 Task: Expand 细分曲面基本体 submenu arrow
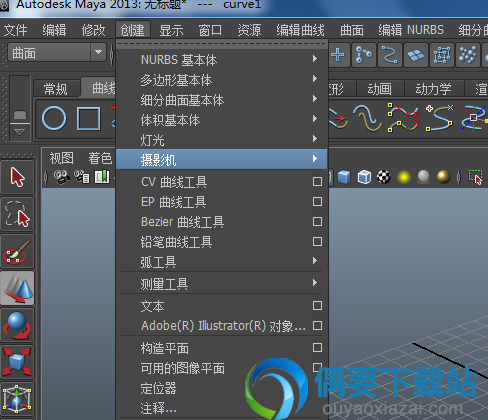[315, 99]
